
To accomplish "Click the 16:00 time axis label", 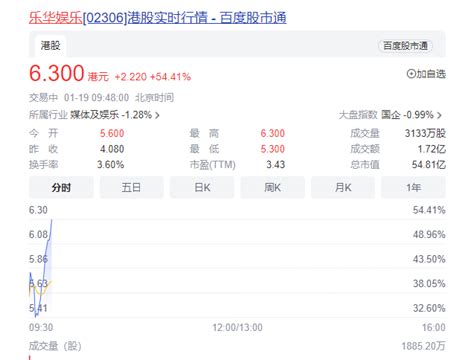I will pyautogui.click(x=434, y=327).
